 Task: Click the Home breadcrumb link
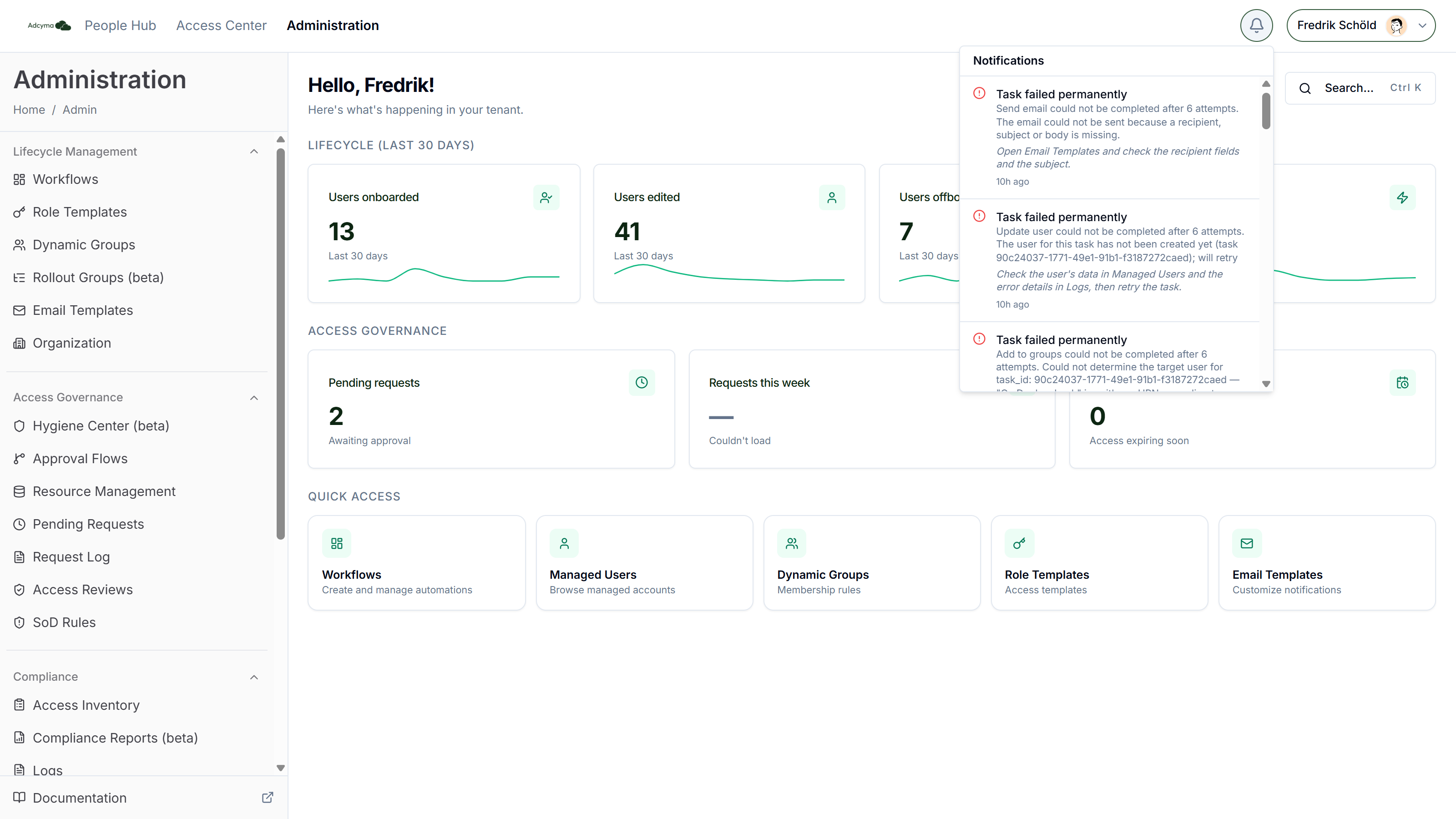pyautogui.click(x=29, y=110)
